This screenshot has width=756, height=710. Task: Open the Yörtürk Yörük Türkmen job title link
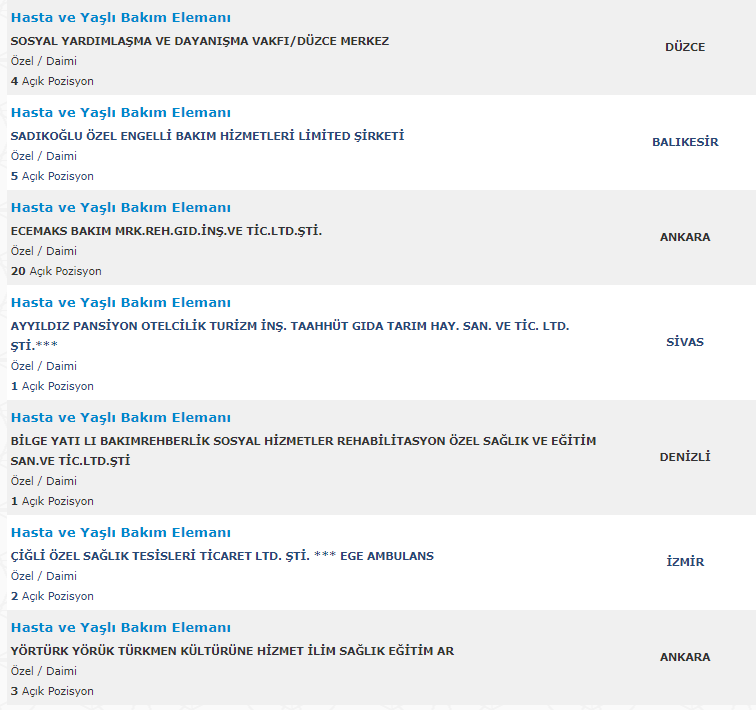[x=121, y=628]
